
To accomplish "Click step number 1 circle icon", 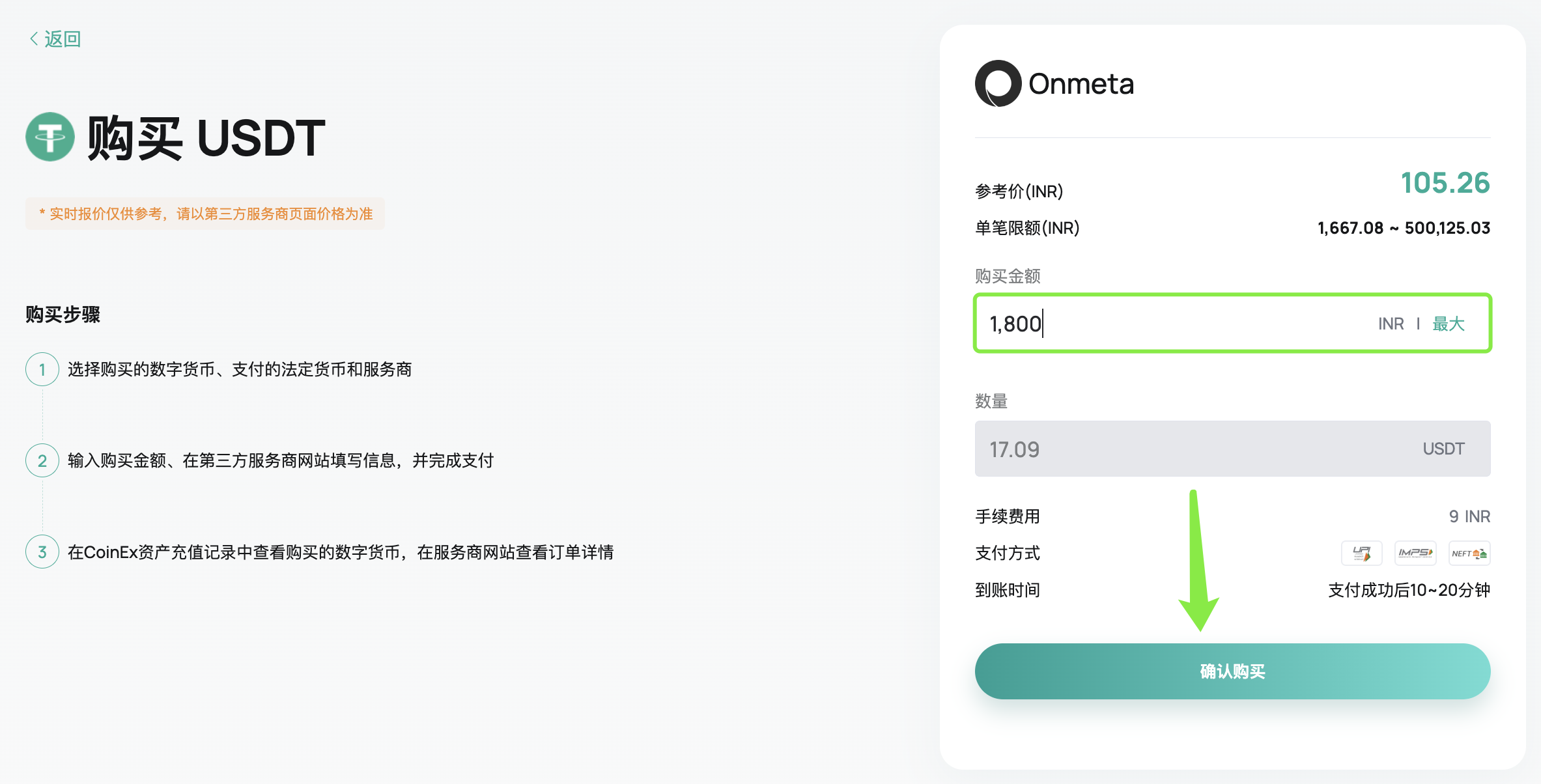I will 42,369.
